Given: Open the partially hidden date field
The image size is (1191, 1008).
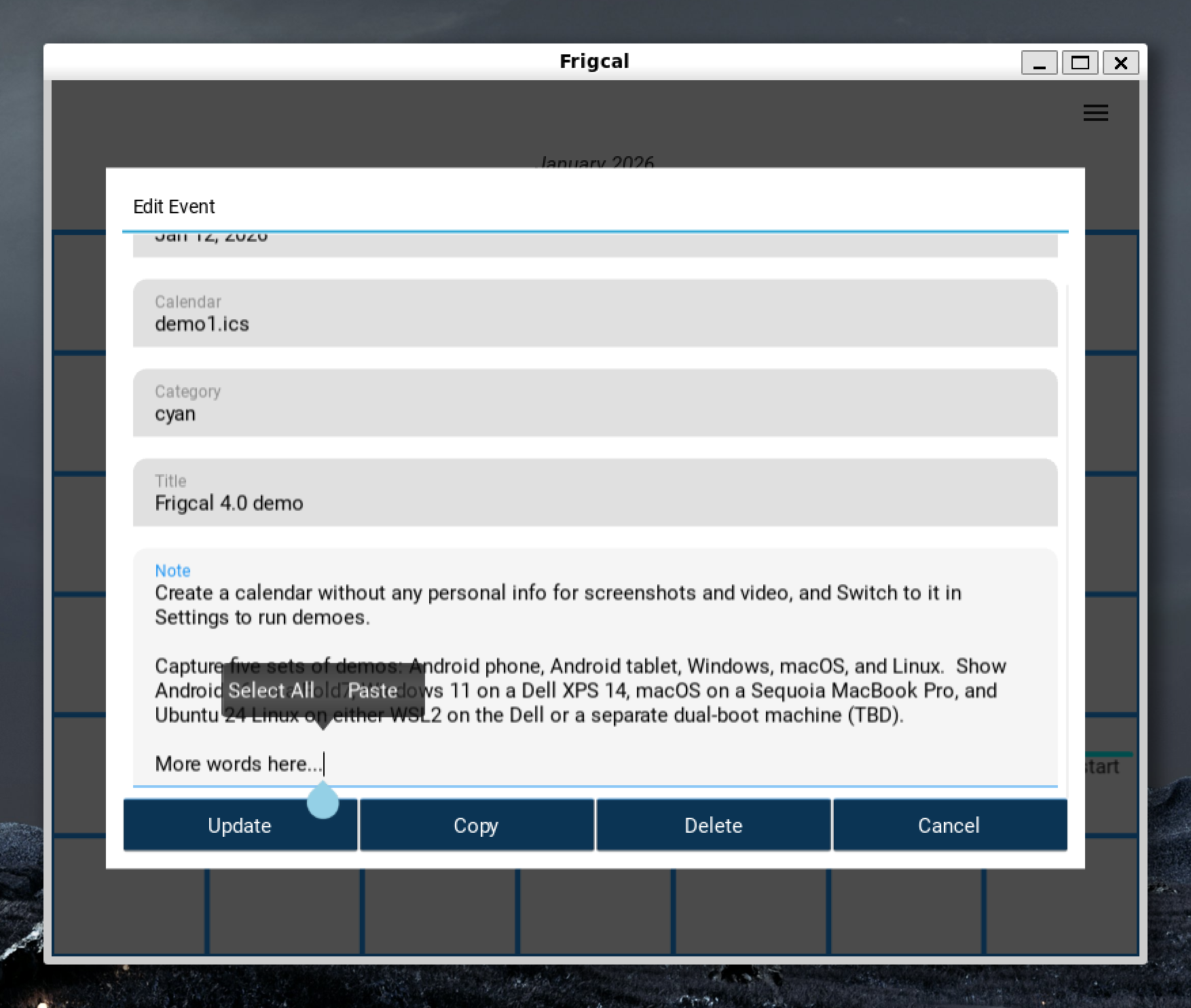Looking at the screenshot, I should [595, 245].
